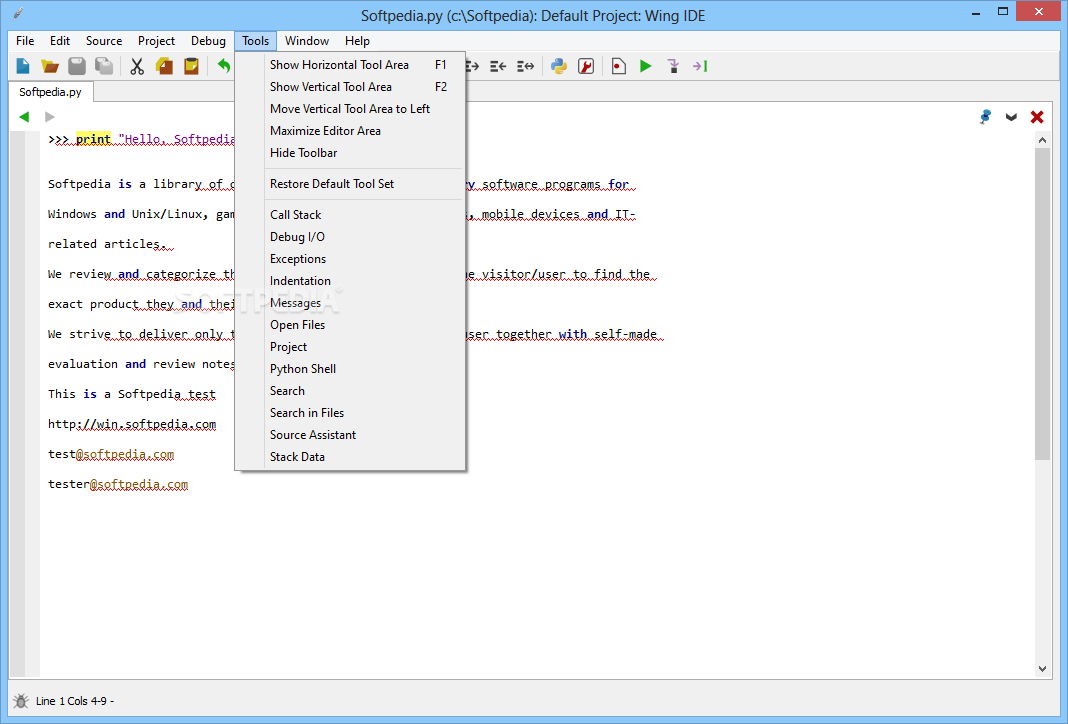Open Source Assistant tool
The image size is (1068, 724).
(350, 435)
